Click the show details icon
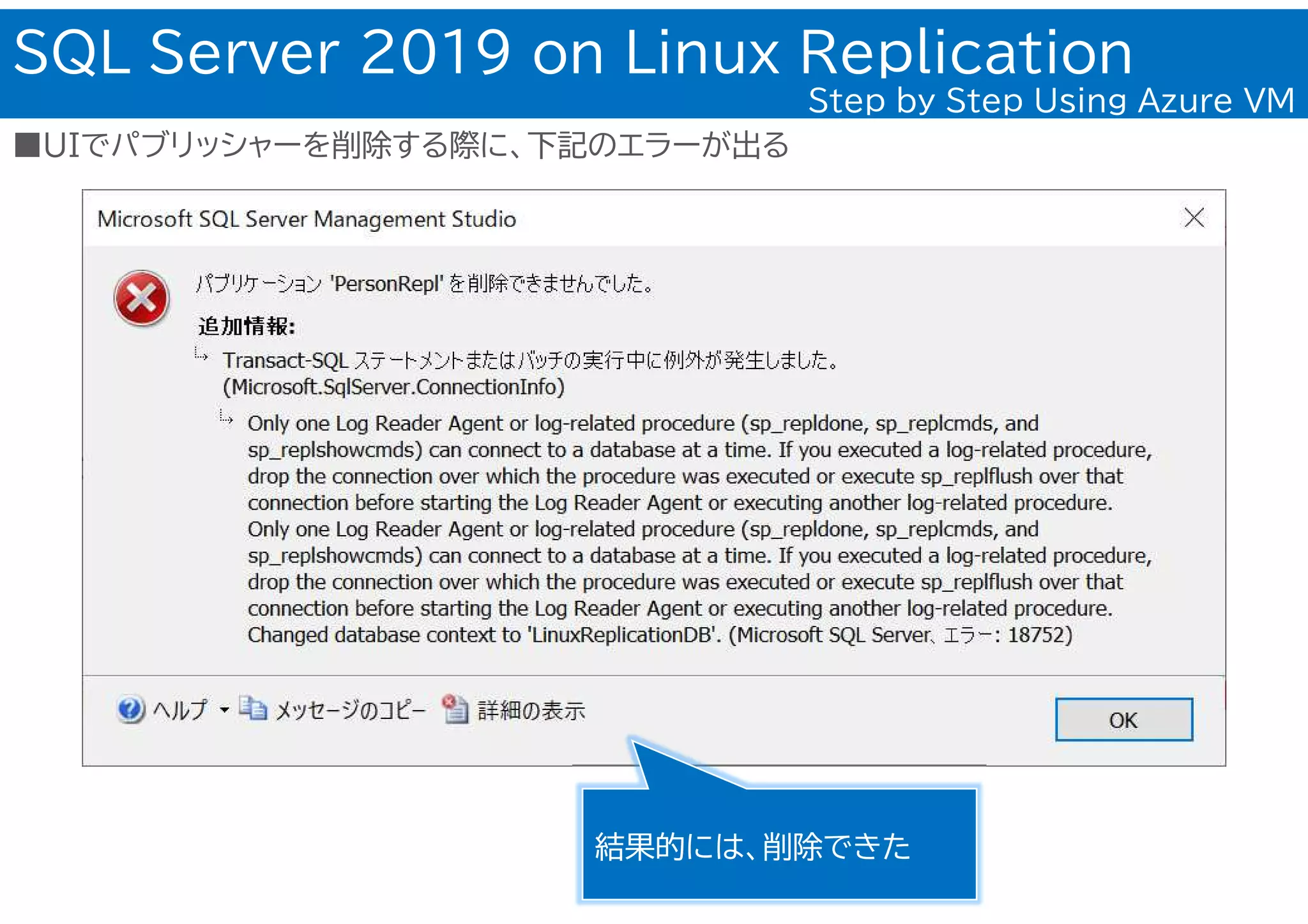This screenshot has height=924, width=1308. tap(456, 709)
